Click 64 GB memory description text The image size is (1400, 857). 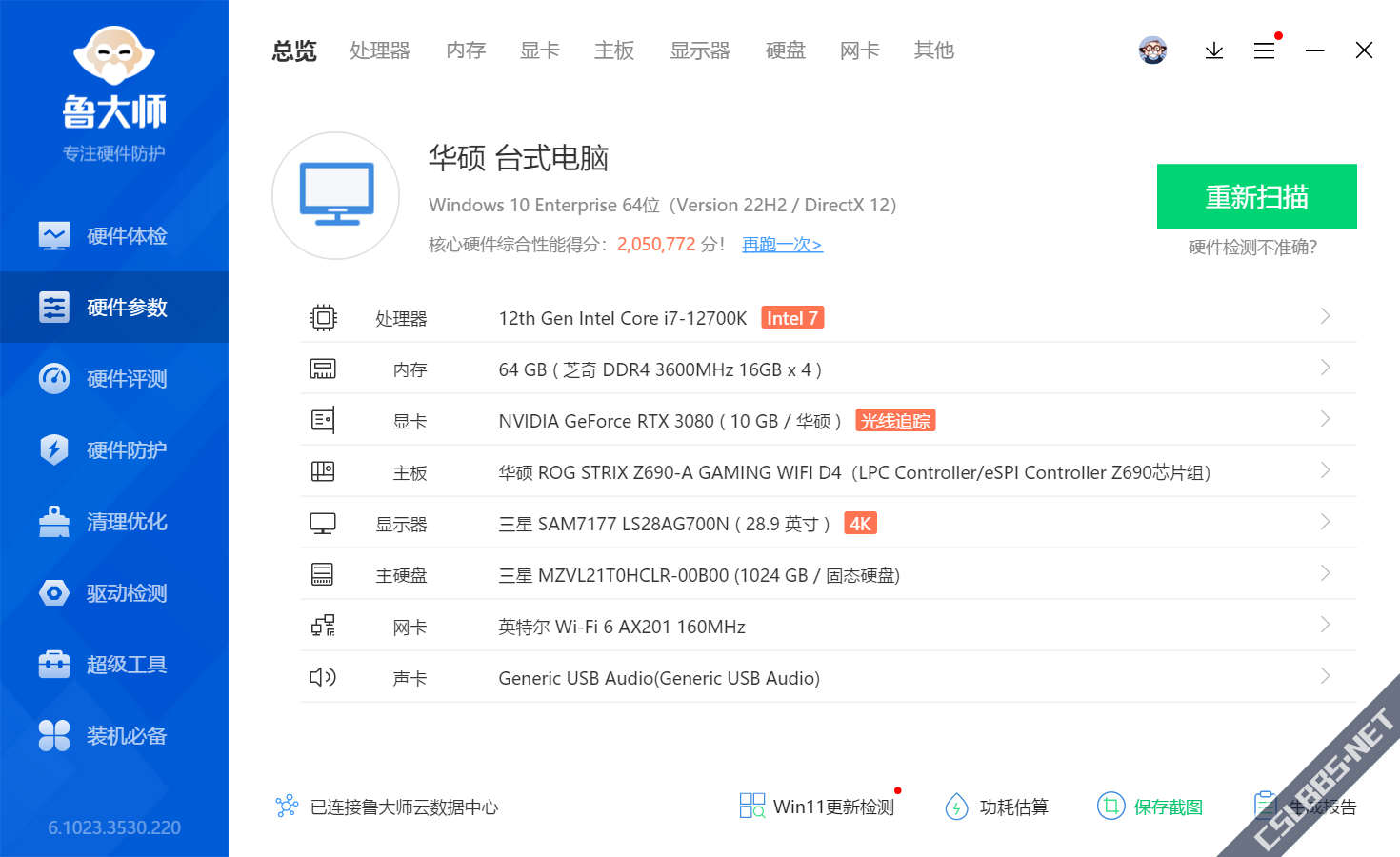click(660, 369)
